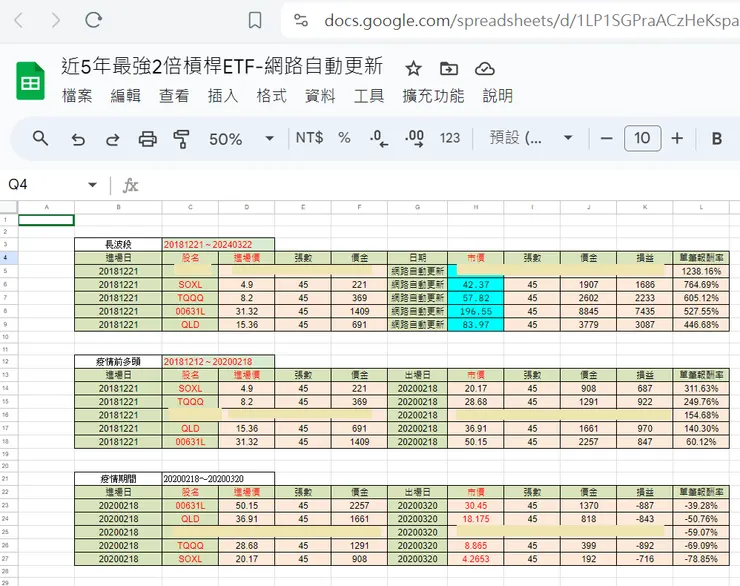The image size is (740, 586).
Task: Select cell 20200218～20200320
Action: pos(218,479)
